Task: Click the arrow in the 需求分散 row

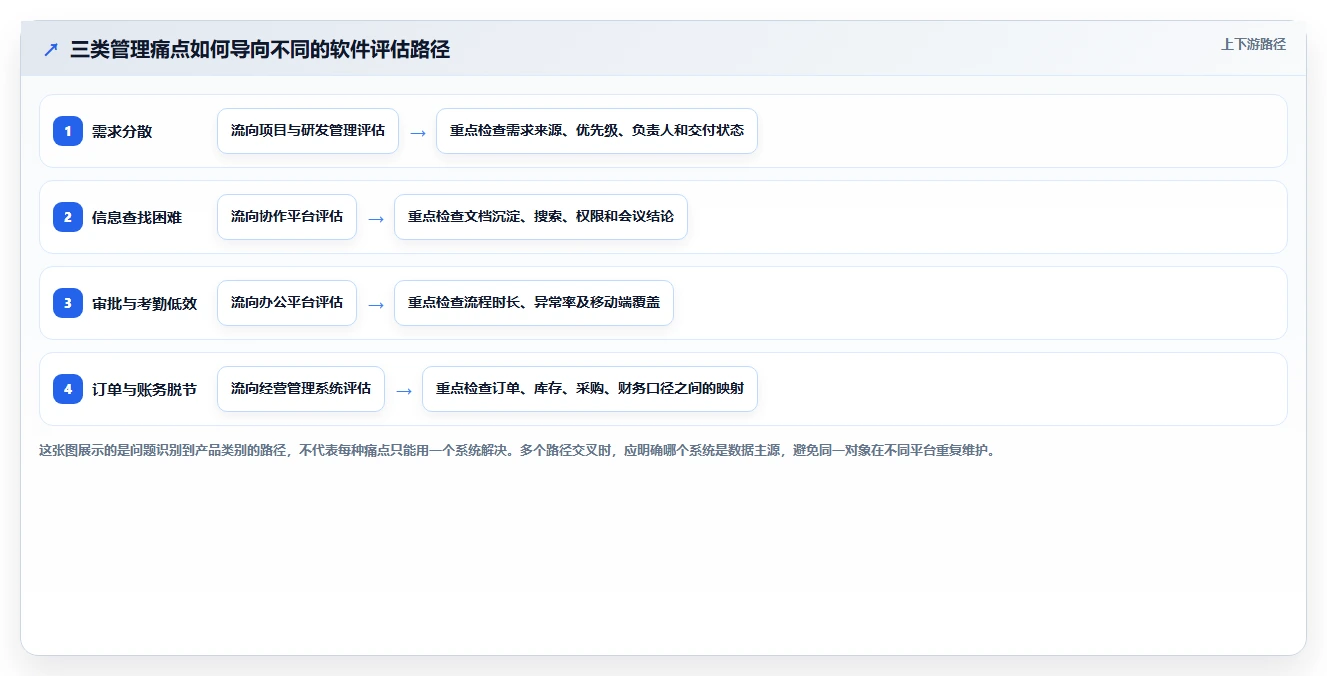Action: coord(418,132)
